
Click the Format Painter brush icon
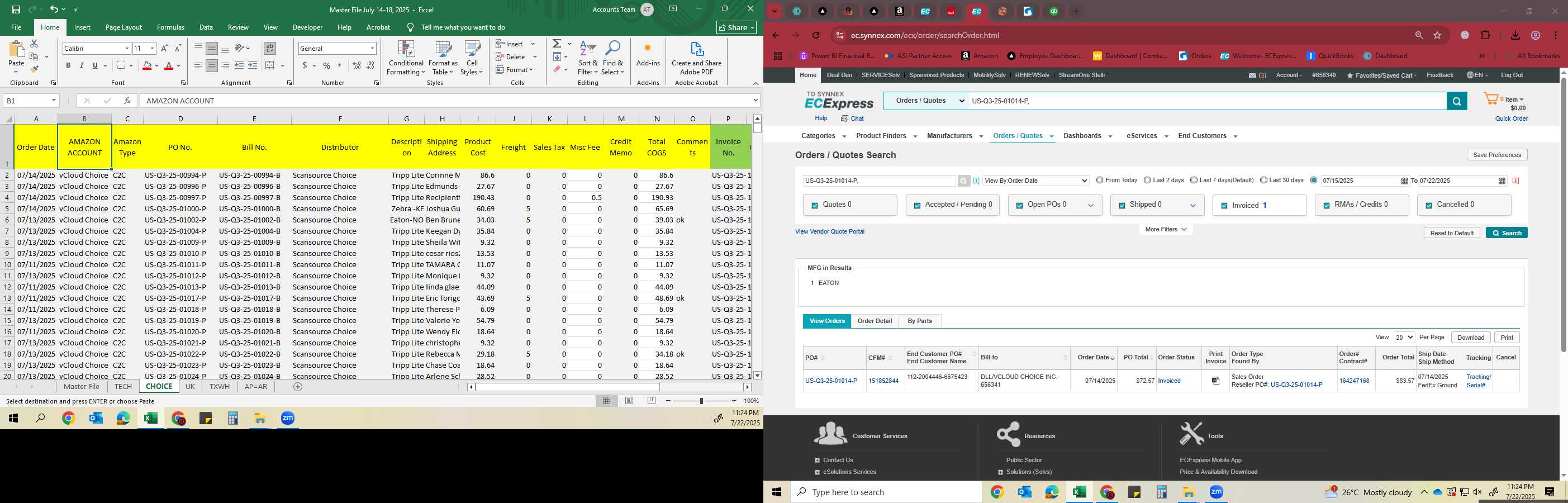34,69
